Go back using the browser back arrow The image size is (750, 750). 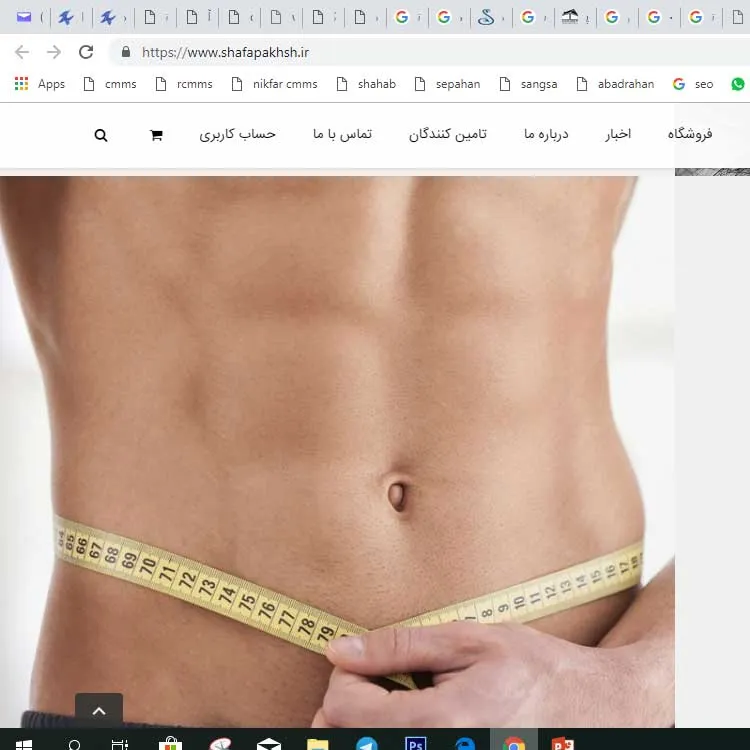tap(22, 52)
